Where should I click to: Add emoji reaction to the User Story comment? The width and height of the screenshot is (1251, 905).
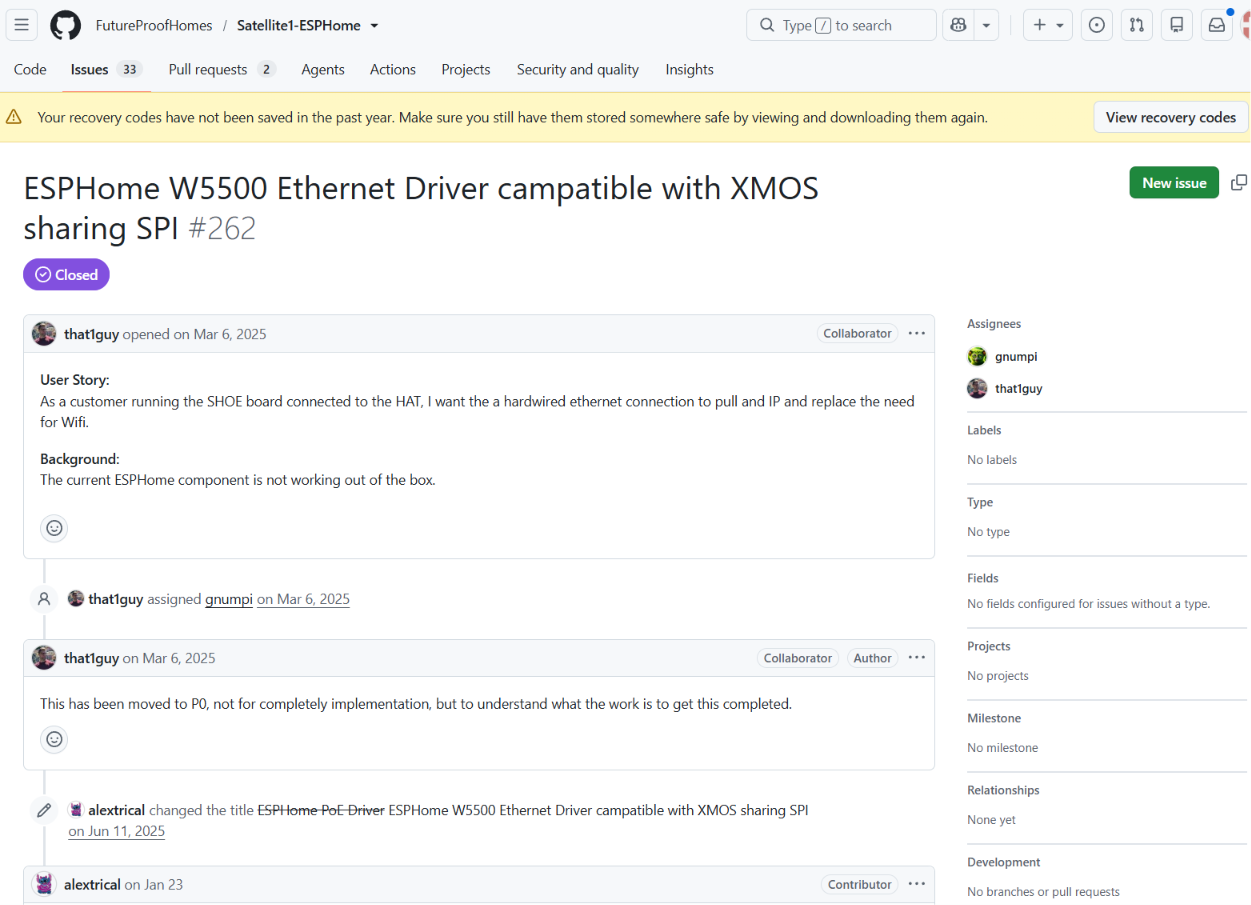[54, 528]
